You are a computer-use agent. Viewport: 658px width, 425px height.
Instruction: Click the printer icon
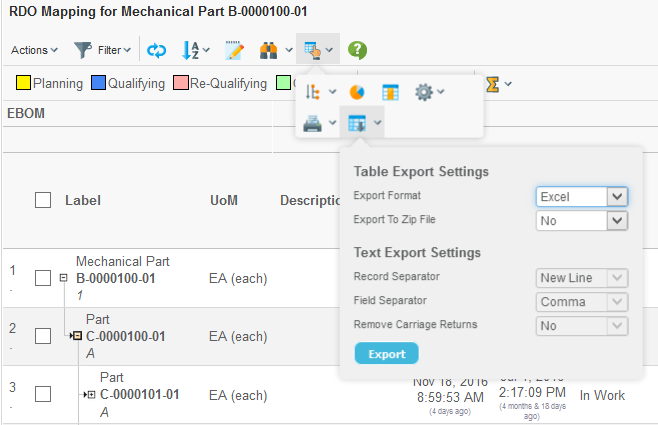(x=313, y=123)
